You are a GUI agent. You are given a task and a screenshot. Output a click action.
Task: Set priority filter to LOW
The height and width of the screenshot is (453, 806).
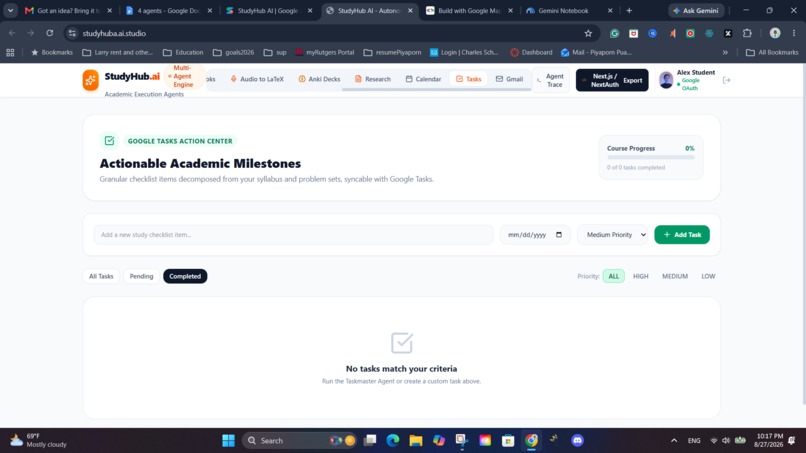(x=708, y=276)
